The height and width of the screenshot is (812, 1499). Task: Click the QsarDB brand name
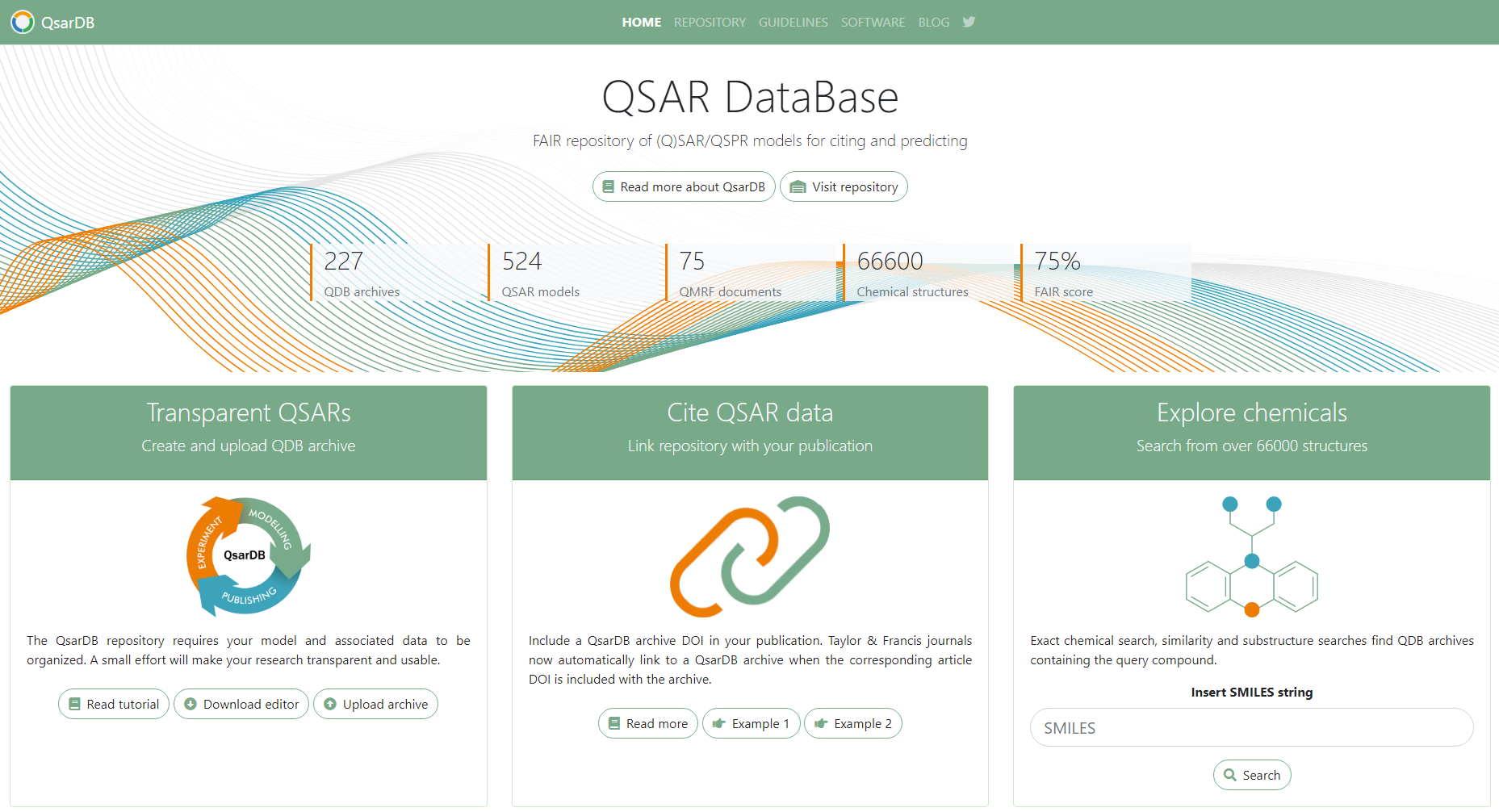(x=68, y=23)
